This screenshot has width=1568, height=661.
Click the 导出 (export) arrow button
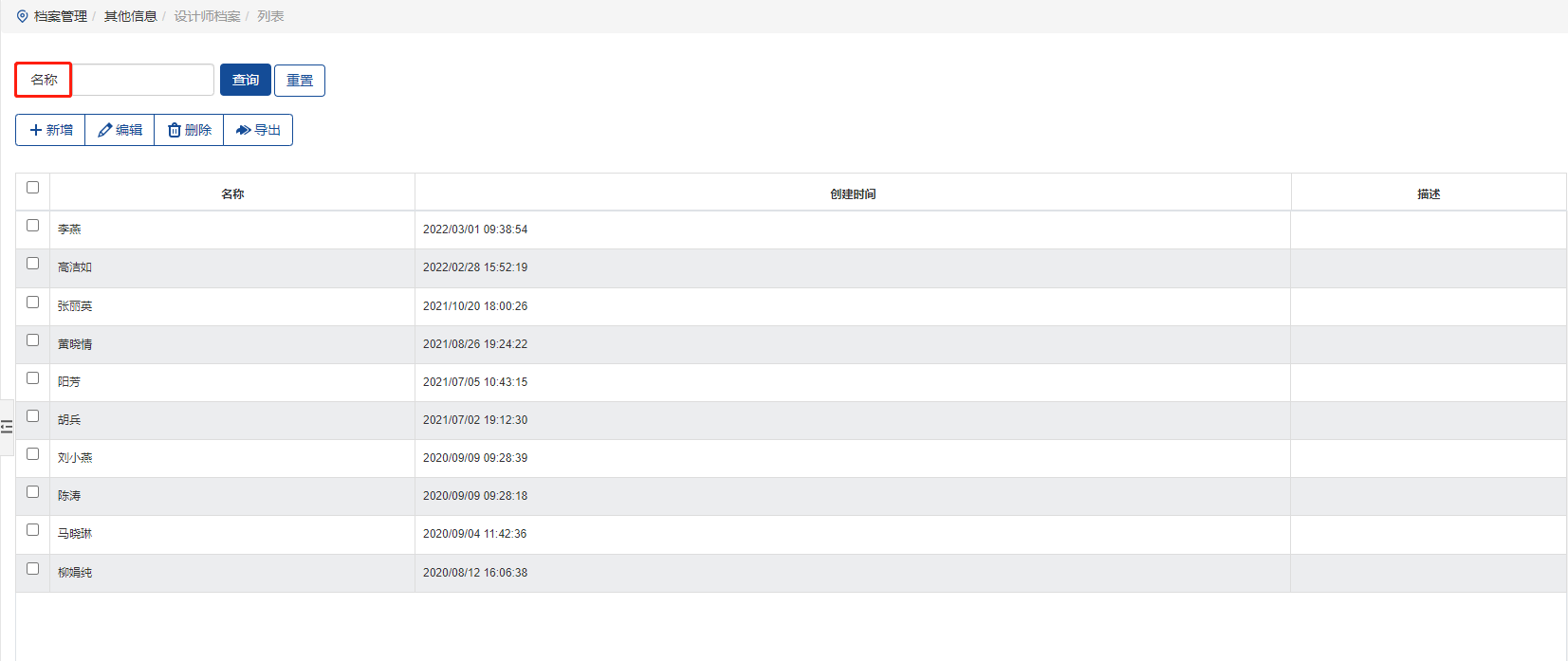tap(258, 130)
